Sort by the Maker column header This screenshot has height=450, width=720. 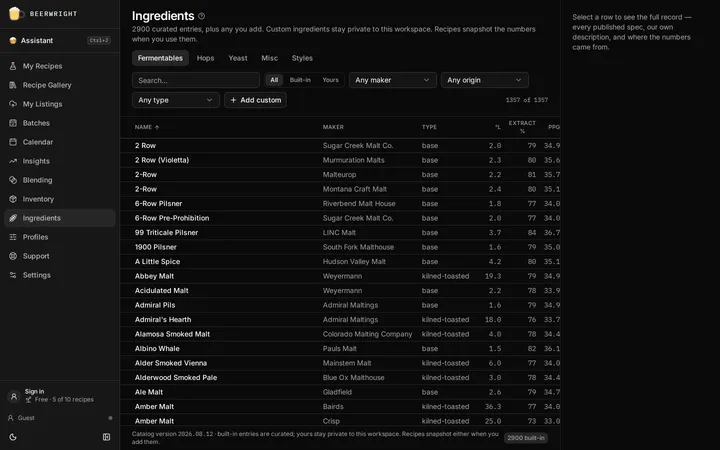coord(333,127)
